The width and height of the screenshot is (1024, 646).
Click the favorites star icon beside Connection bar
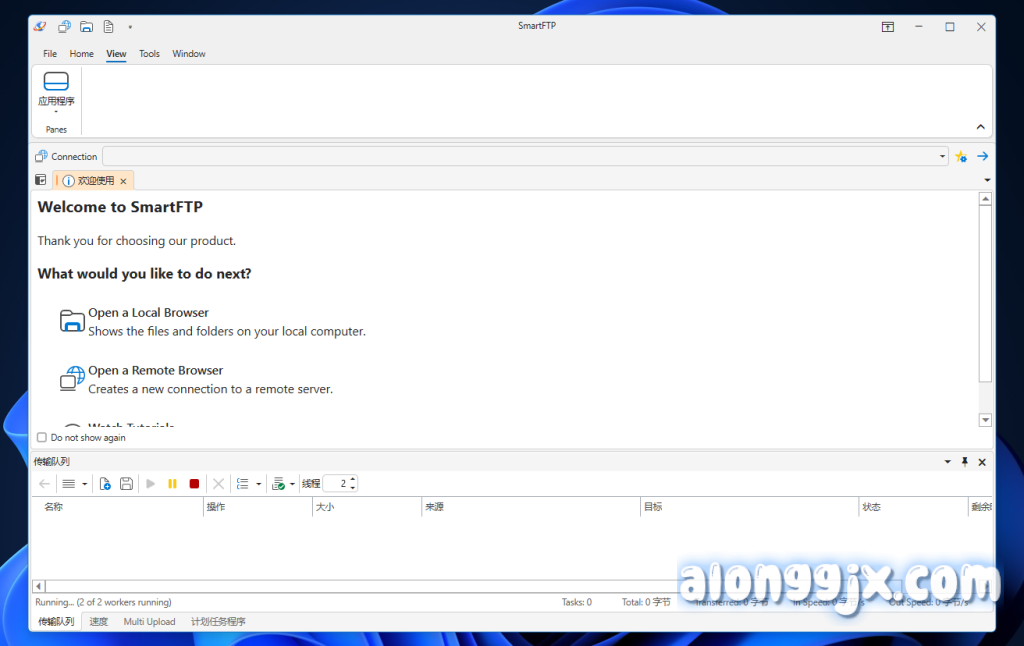pyautogui.click(x=961, y=157)
